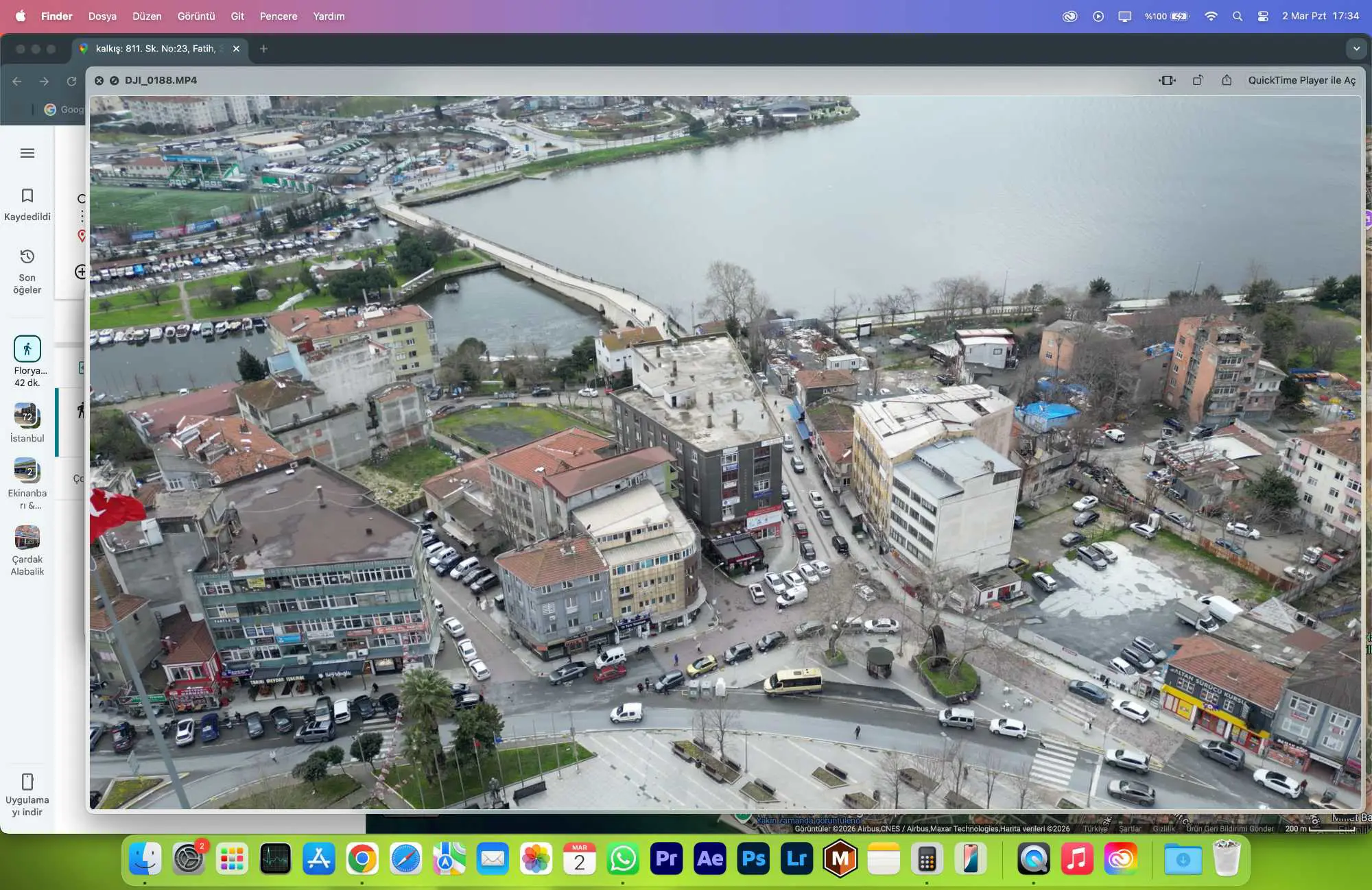Image resolution: width=1372 pixels, height=890 pixels.
Task: Go forward in Chrome
Action: [44, 81]
